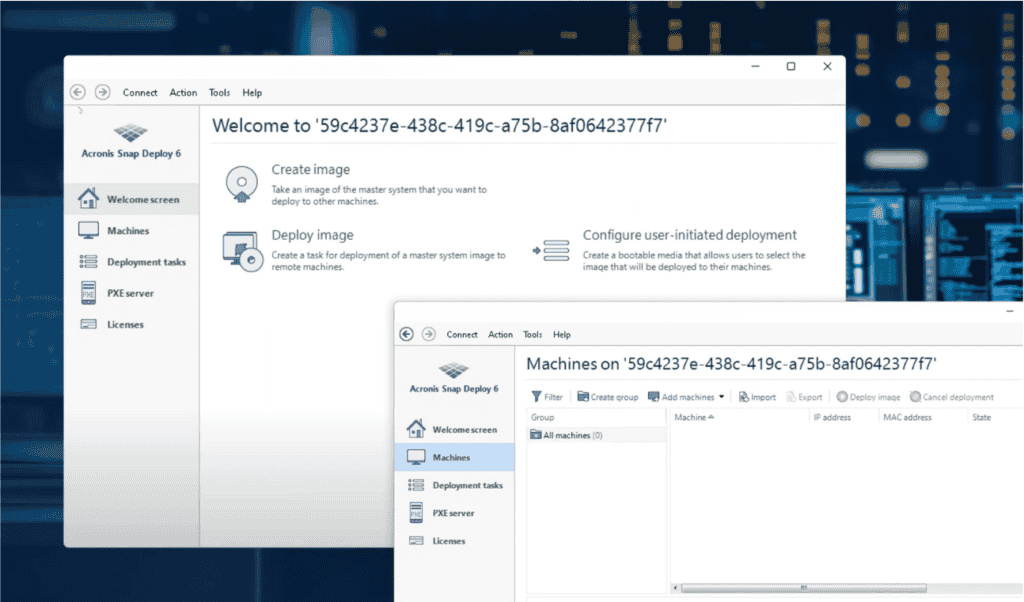Click the State column header
The width and height of the screenshot is (1024, 602).
[982, 417]
